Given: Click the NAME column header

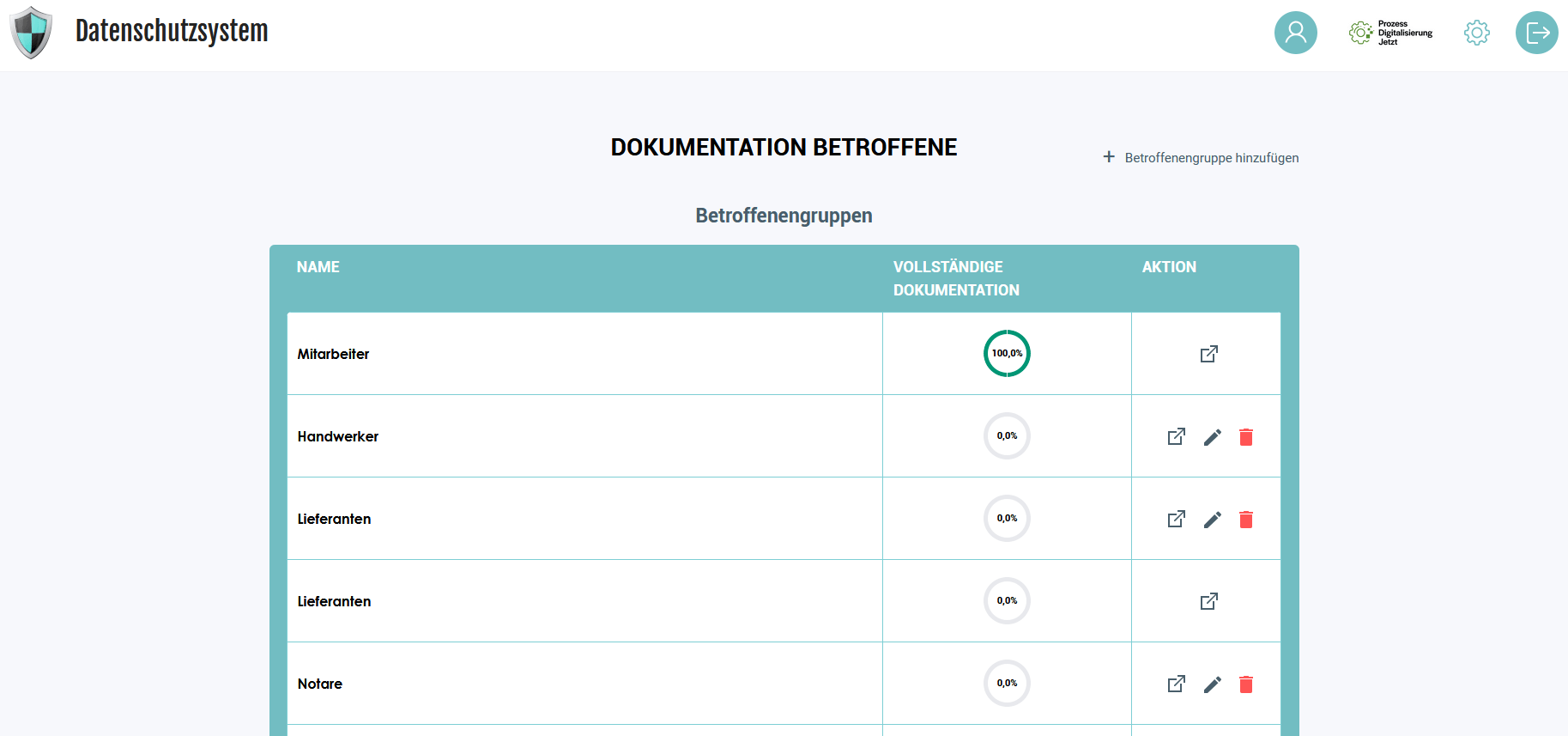Looking at the screenshot, I should click(x=318, y=267).
